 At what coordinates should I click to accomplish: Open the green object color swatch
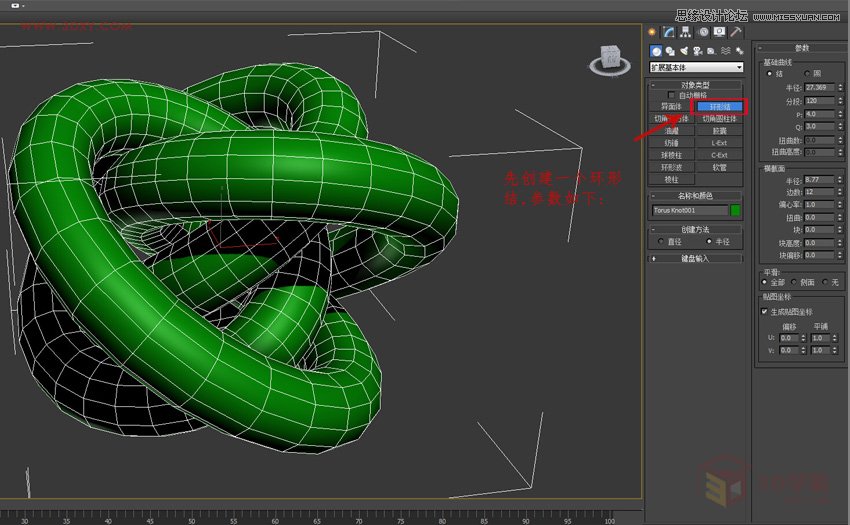pos(736,211)
